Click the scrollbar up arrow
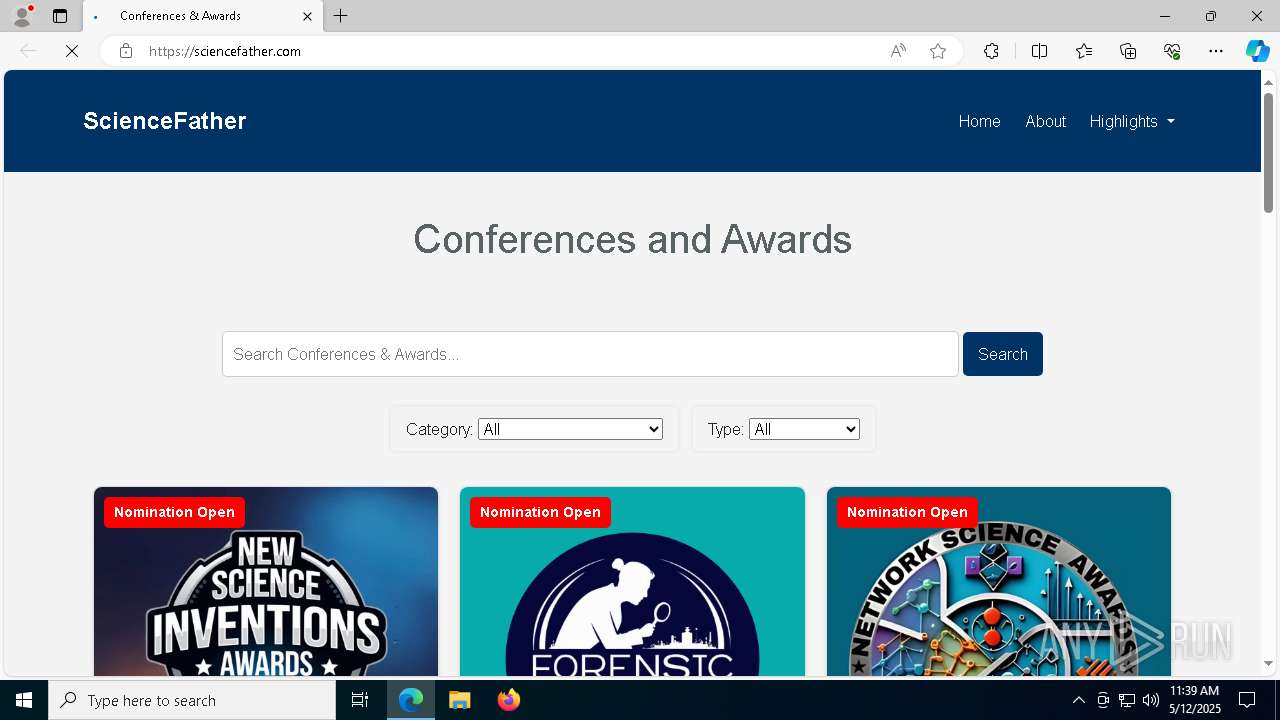This screenshot has width=1280, height=720. pyautogui.click(x=1269, y=82)
